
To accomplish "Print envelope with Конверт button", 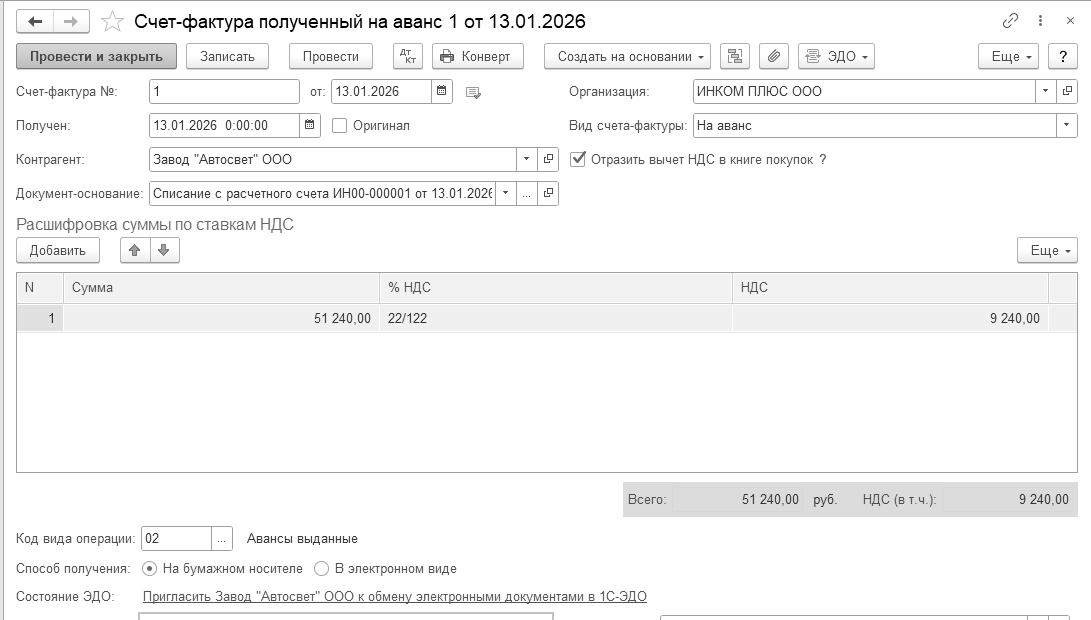I will coord(477,56).
